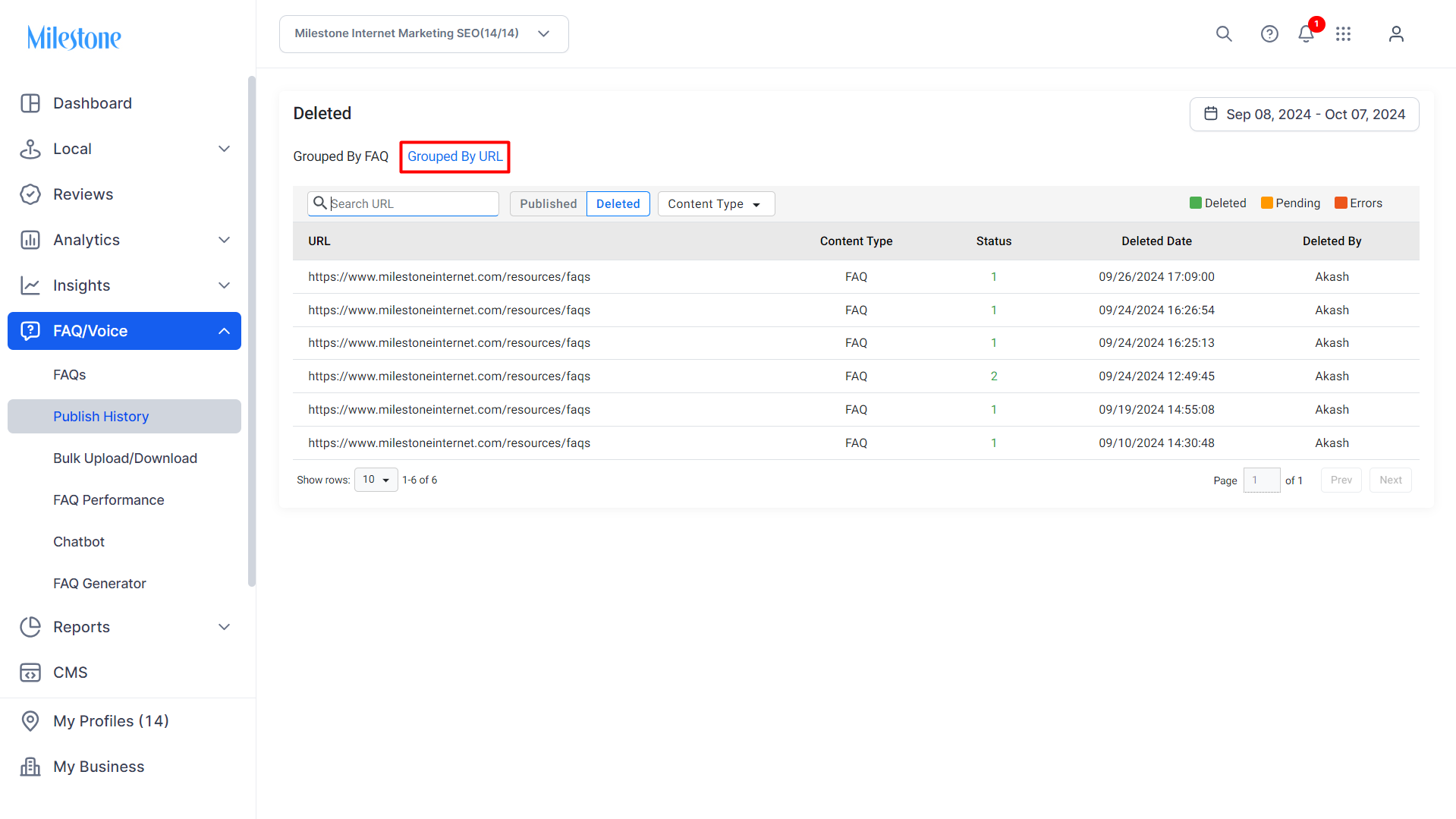
Task: Click the Next page button
Action: [x=1390, y=480]
